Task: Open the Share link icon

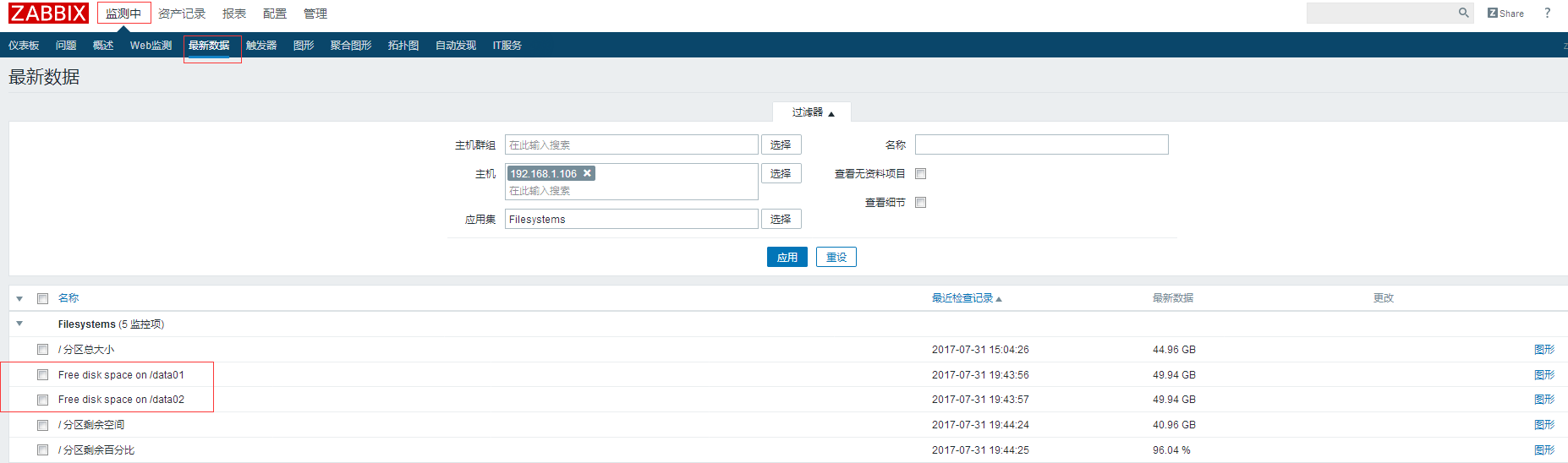Action: click(x=1505, y=14)
